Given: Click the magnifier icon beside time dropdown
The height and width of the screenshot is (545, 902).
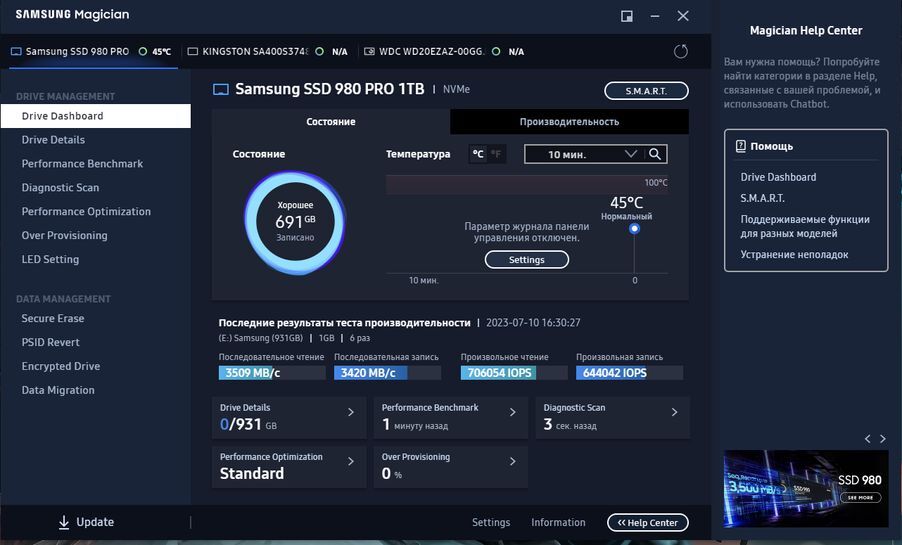Looking at the screenshot, I should pos(655,154).
